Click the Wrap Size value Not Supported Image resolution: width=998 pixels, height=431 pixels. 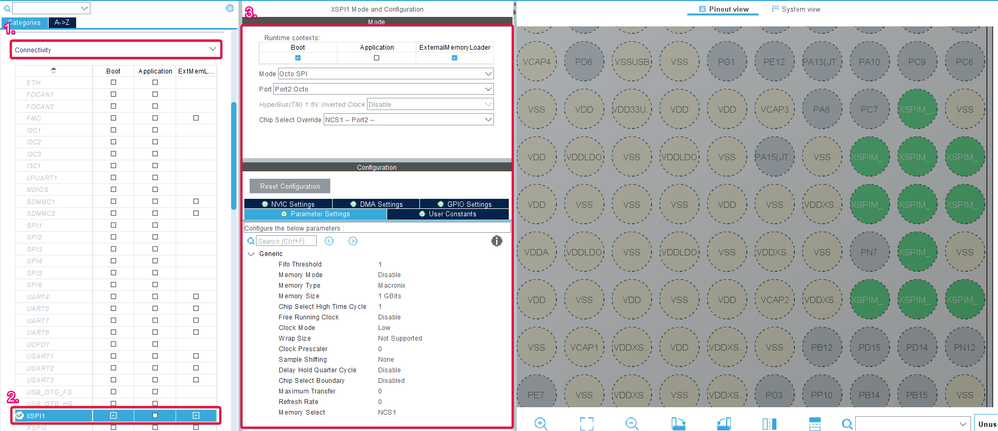(x=400, y=338)
